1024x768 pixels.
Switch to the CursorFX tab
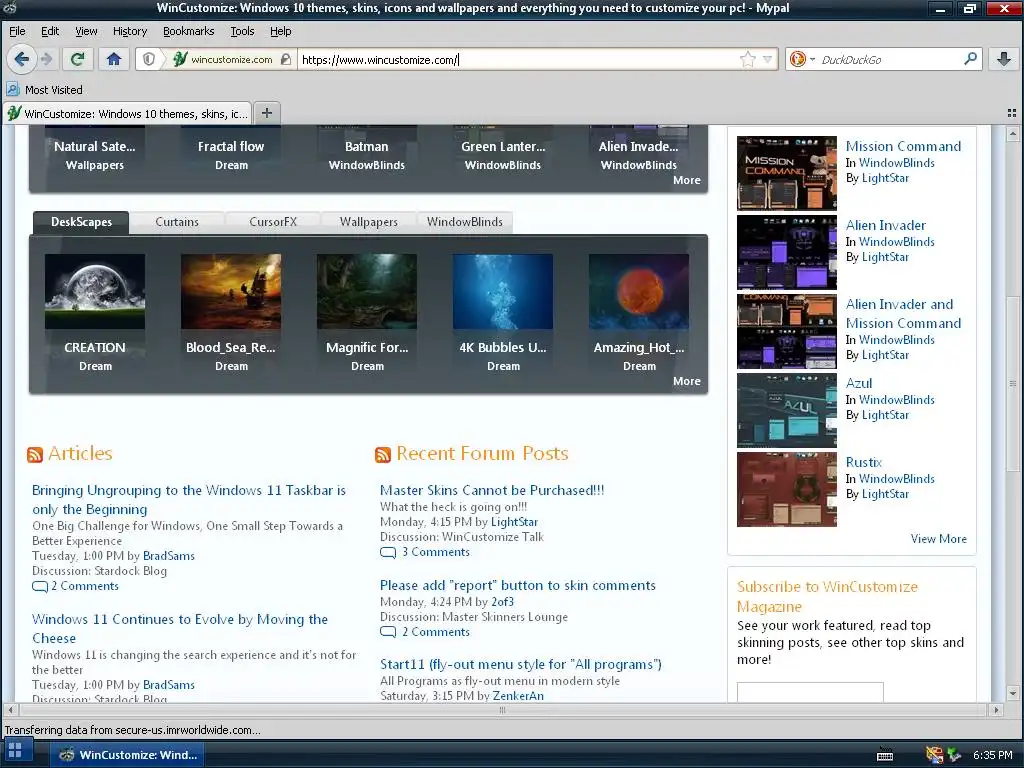(x=273, y=222)
